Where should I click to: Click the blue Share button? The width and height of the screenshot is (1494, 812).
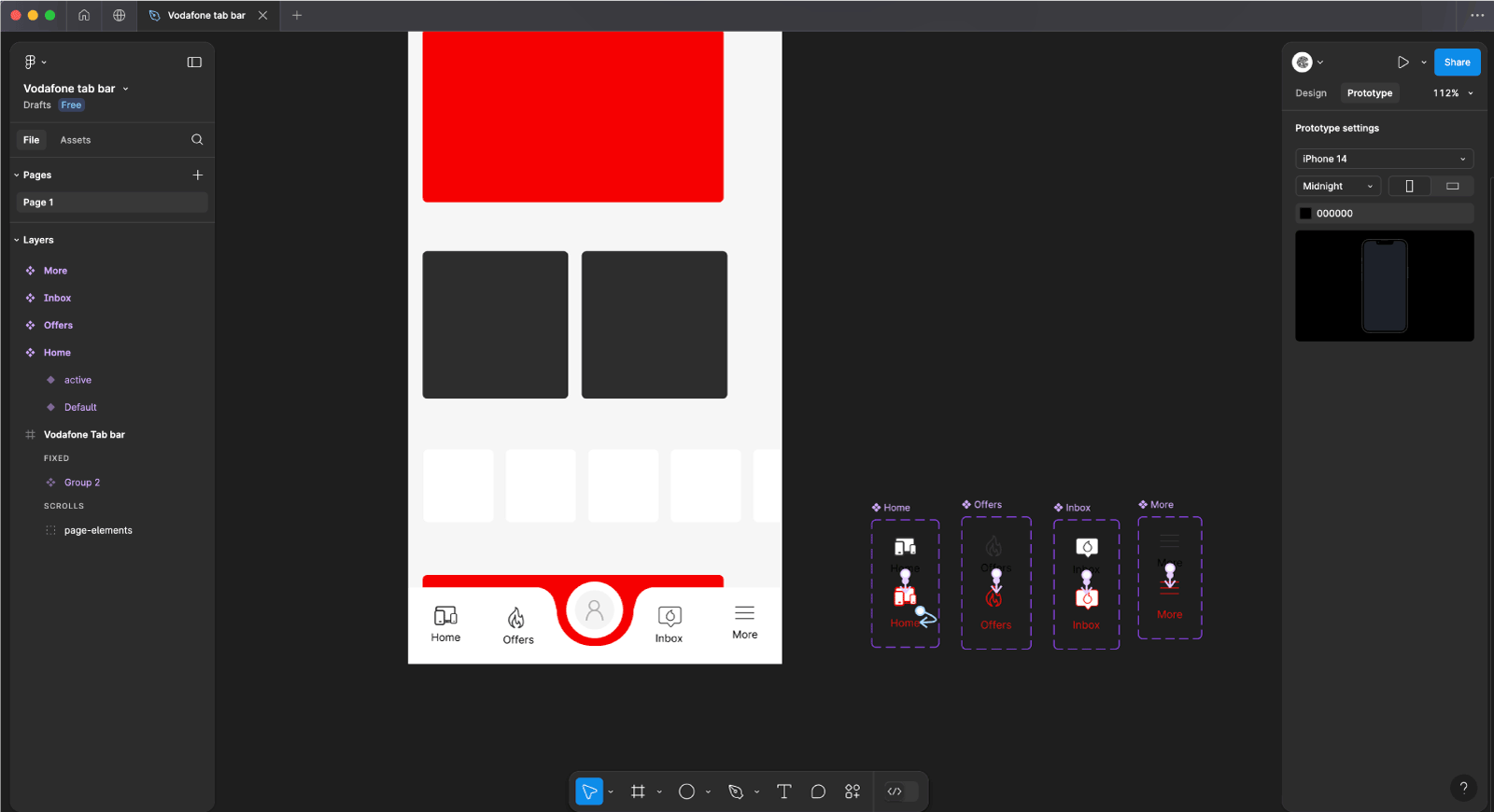pos(1457,63)
